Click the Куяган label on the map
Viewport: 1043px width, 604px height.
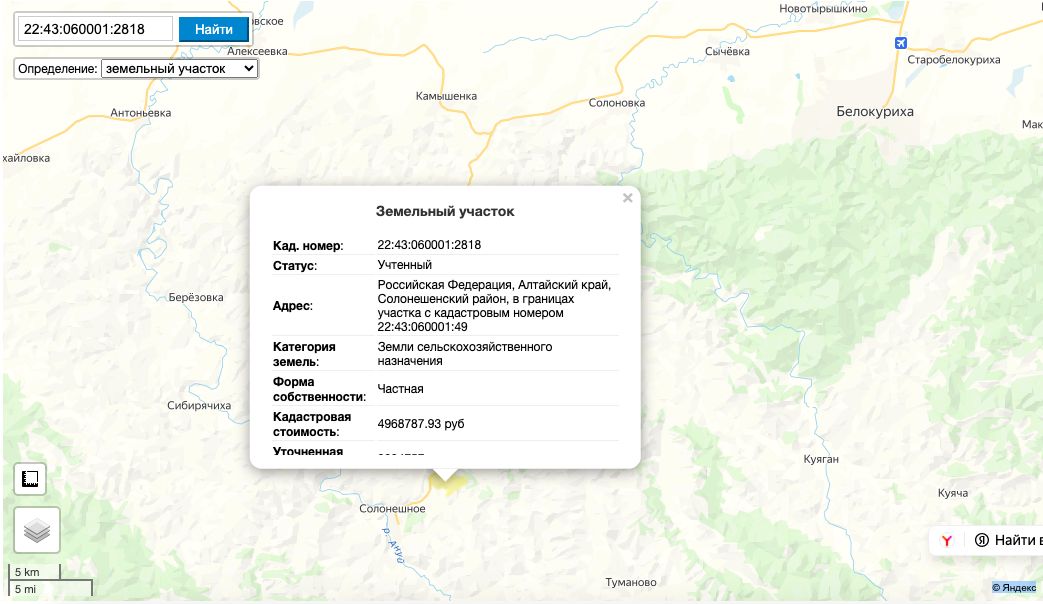(x=821, y=459)
